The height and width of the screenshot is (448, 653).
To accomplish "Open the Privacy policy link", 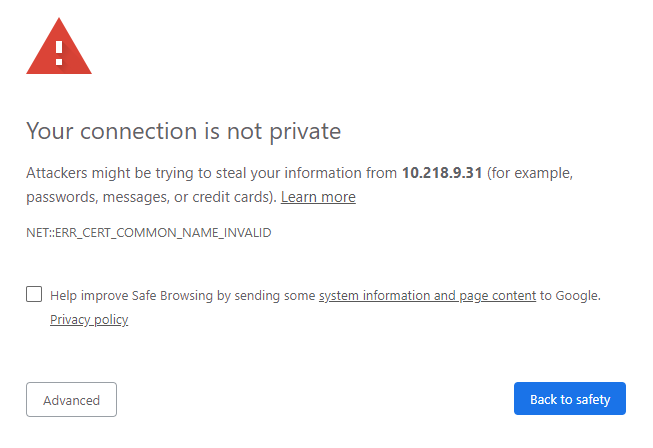I will [x=89, y=320].
